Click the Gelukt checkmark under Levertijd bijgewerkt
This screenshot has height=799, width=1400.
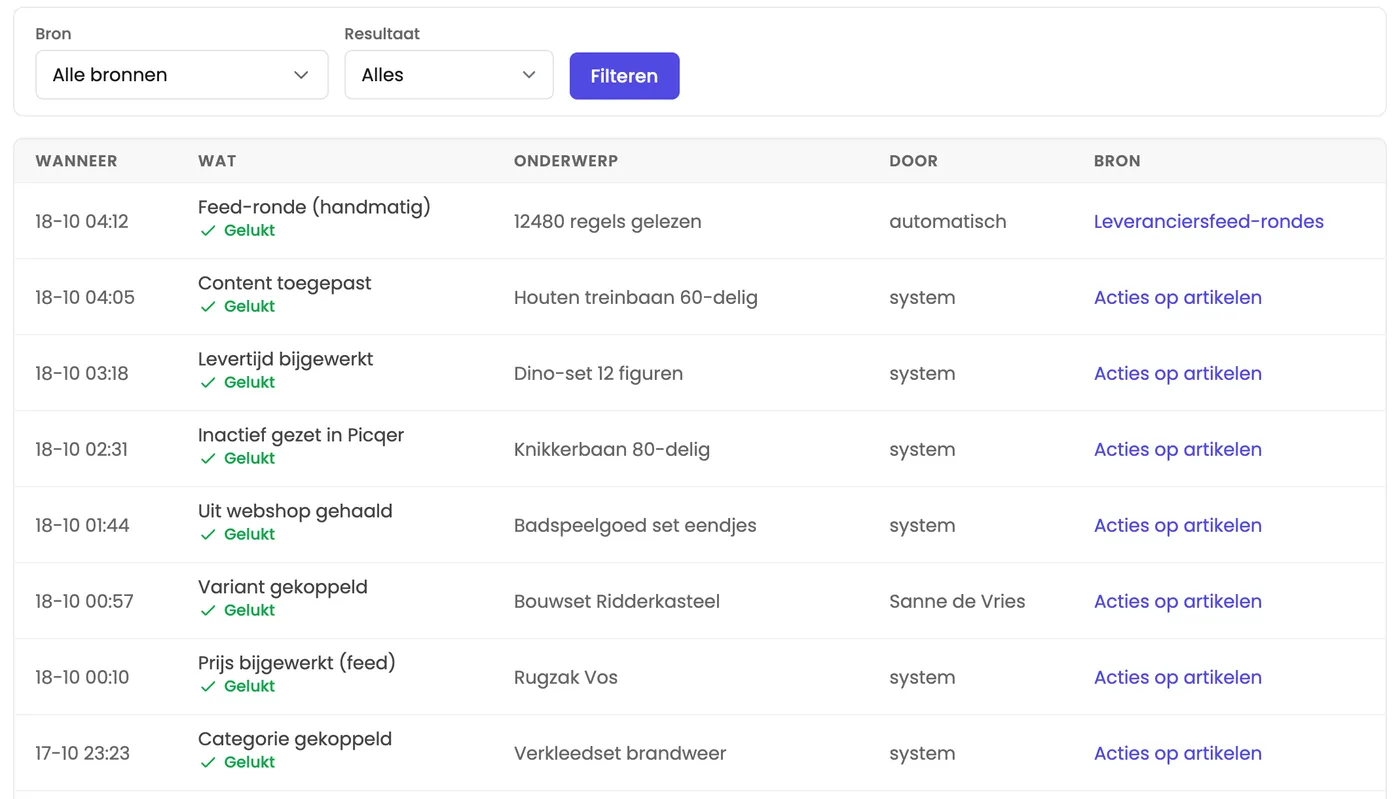[208, 383]
